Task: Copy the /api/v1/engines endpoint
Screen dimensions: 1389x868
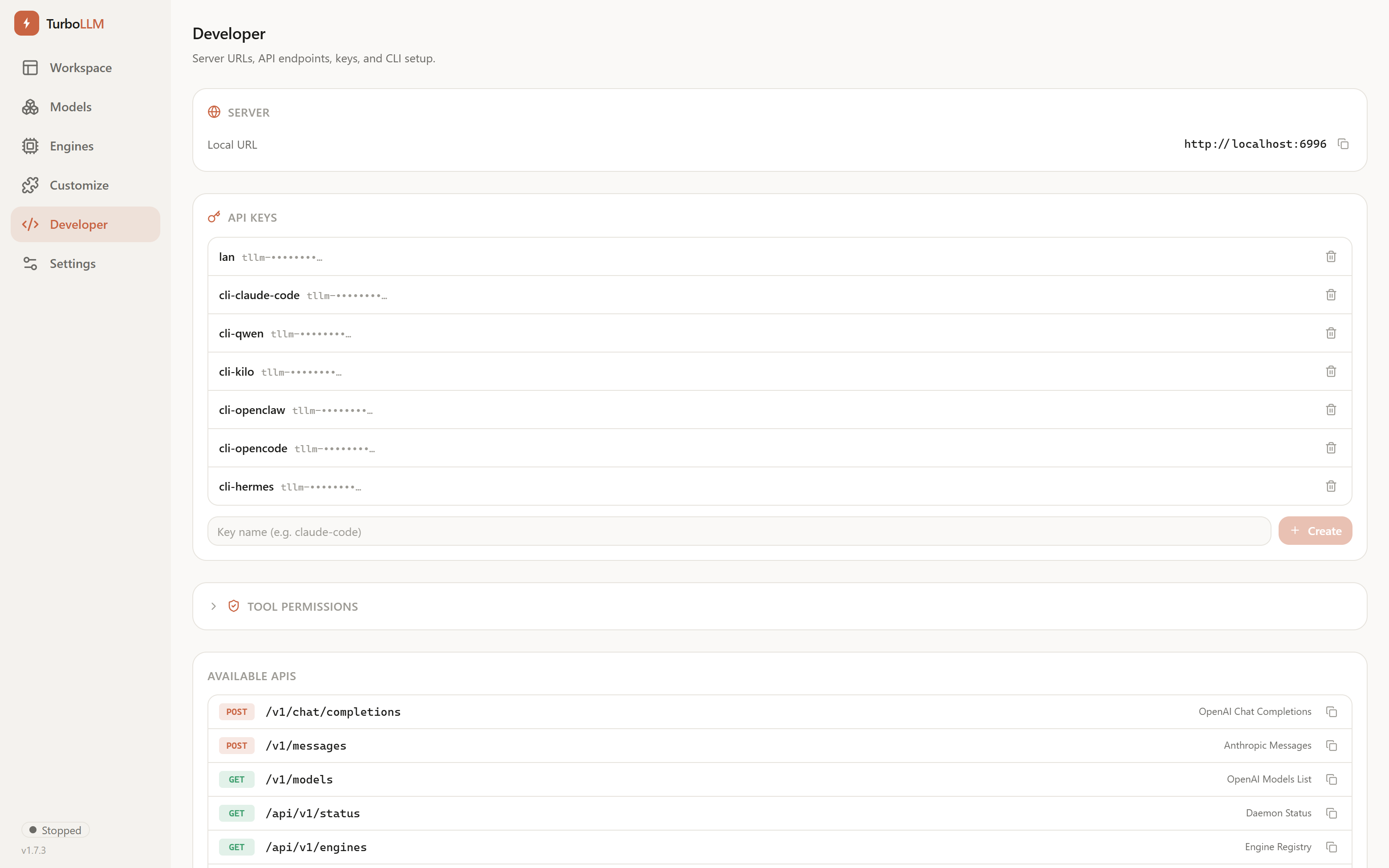Action: coord(1332,848)
